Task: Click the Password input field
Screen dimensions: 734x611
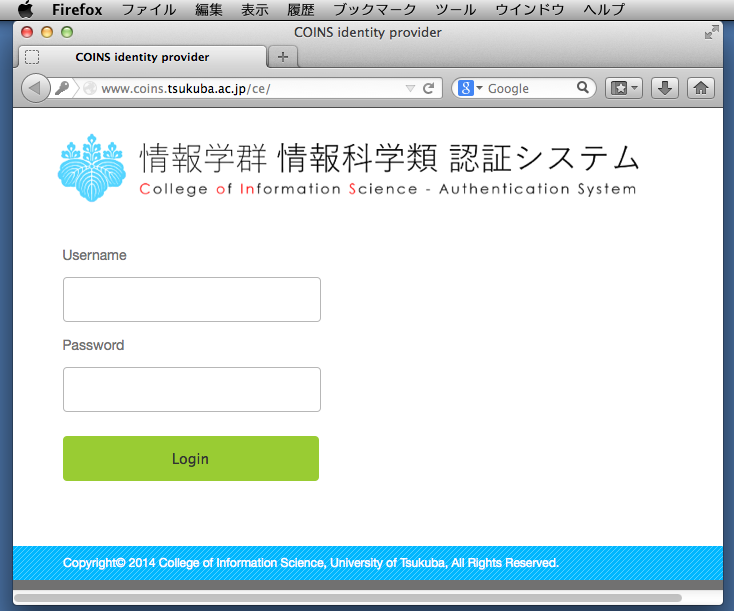Action: coord(192,390)
